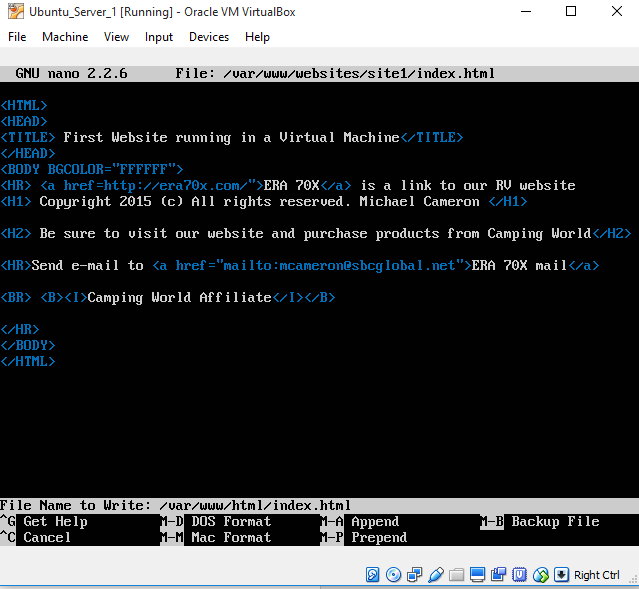The image size is (639, 589).
Task: Click the opening <HEAD> tag line
Action: [24, 121]
